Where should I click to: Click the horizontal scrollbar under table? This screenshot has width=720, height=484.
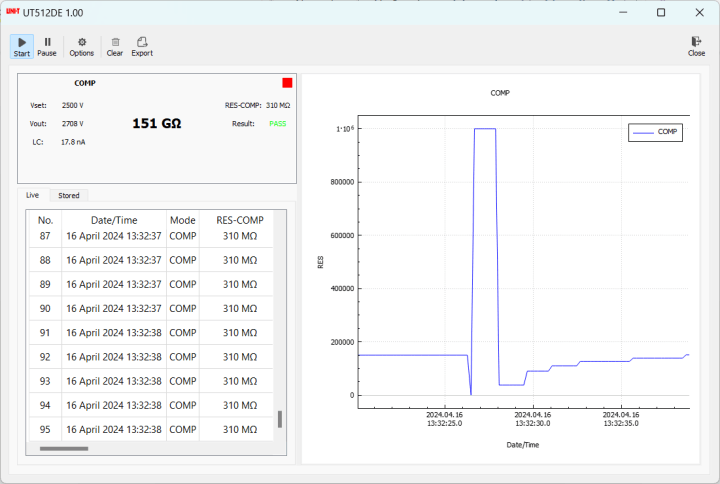[63, 449]
